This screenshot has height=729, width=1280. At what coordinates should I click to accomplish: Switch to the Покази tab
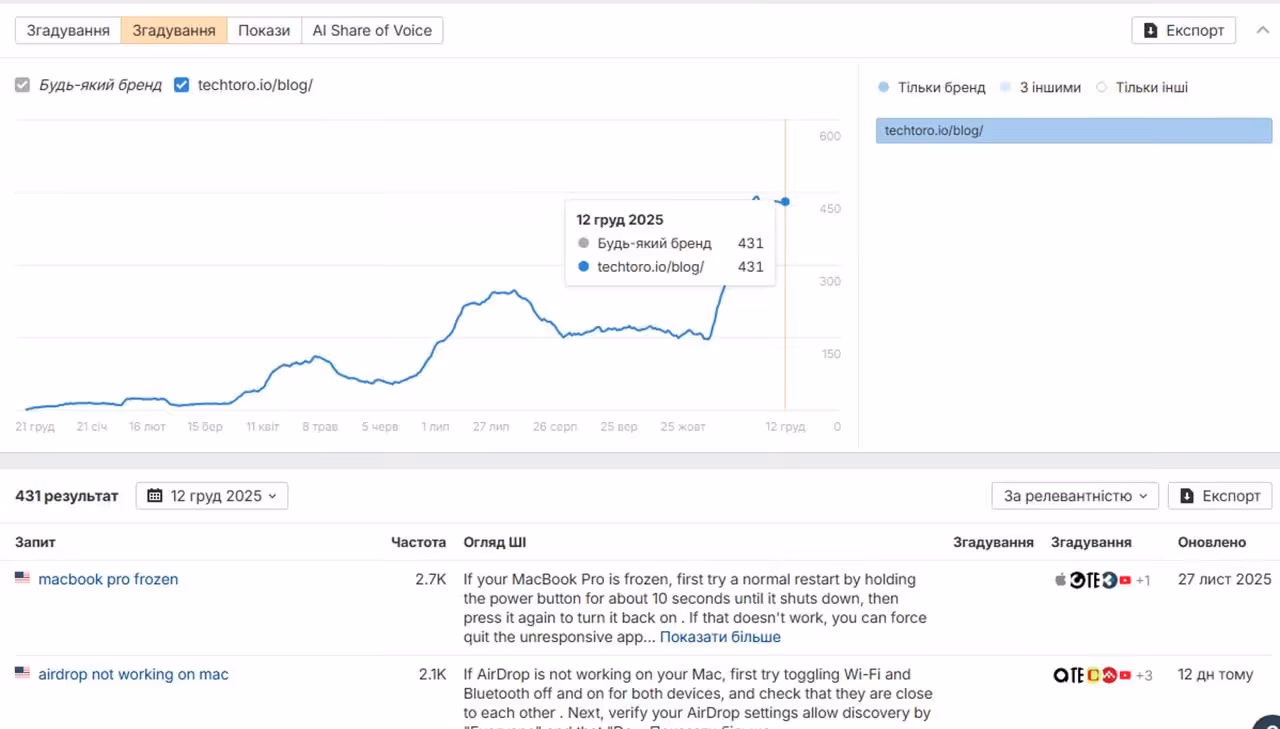tap(264, 30)
